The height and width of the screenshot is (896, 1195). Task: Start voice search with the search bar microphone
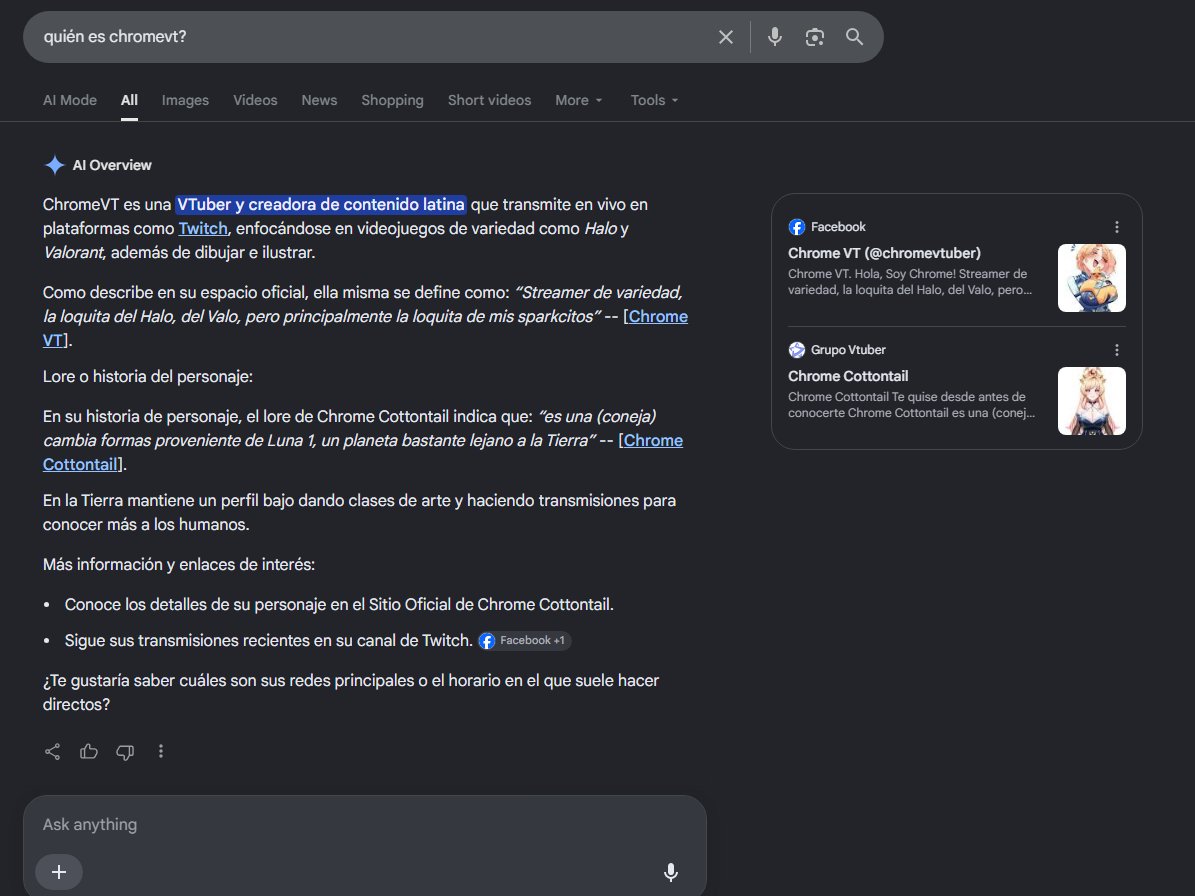pyautogui.click(x=774, y=37)
